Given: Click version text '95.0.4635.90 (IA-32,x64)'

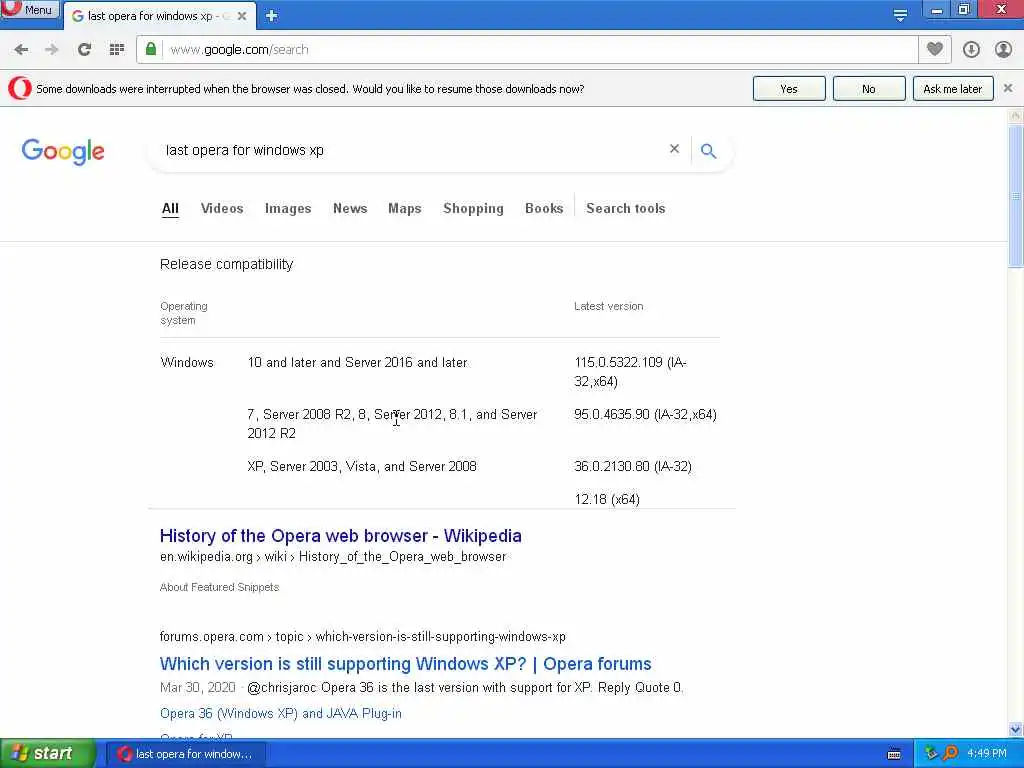Looking at the screenshot, I should pyautogui.click(x=645, y=415).
